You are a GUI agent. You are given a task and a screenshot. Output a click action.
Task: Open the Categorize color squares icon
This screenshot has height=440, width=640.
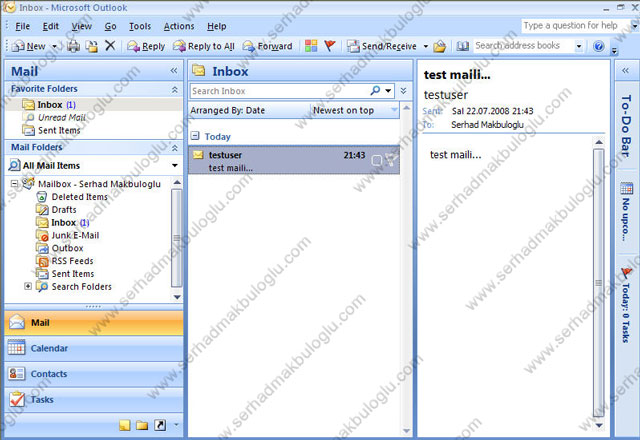point(311,46)
